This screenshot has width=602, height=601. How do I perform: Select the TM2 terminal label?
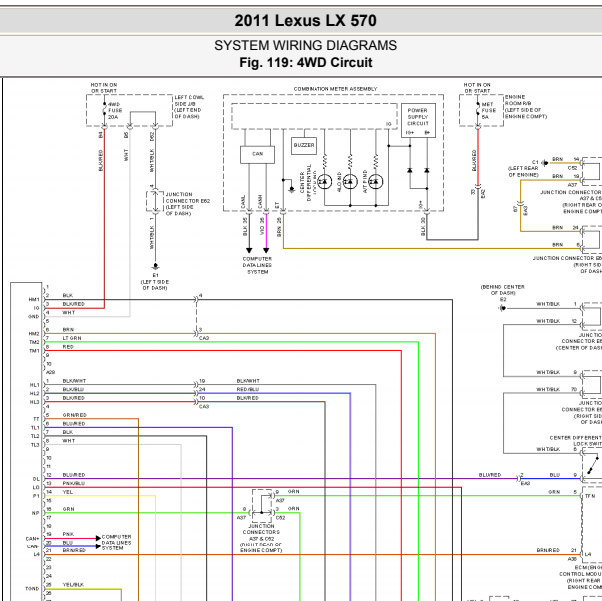click(34, 342)
